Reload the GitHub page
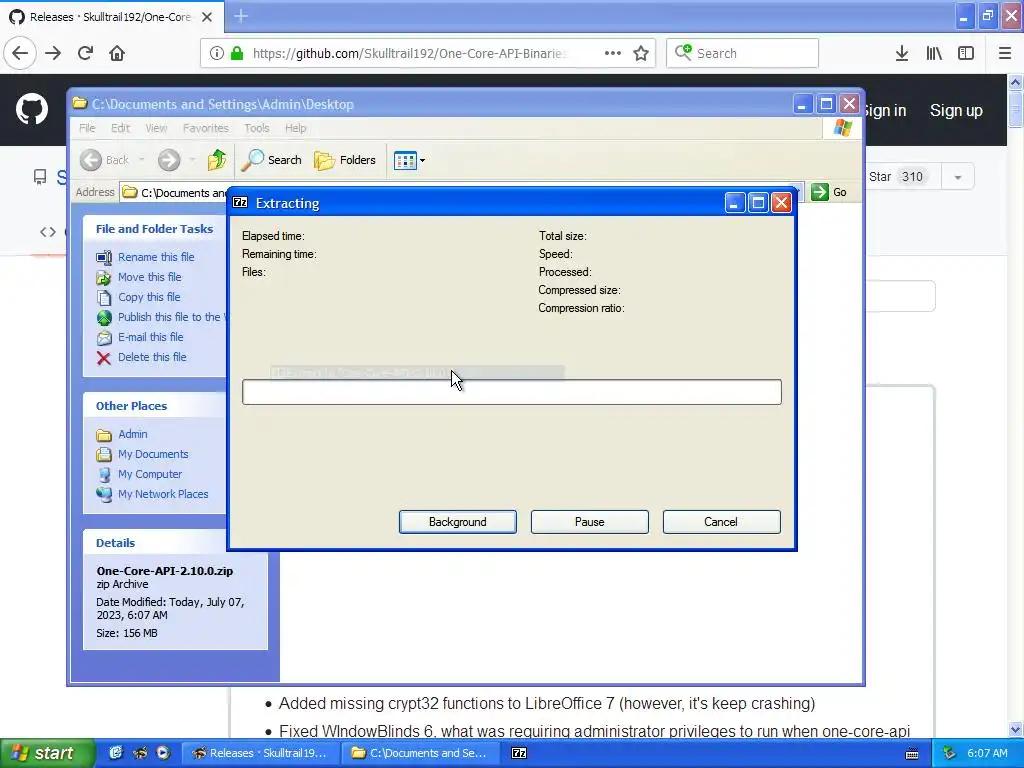The width and height of the screenshot is (1024, 768). point(85,53)
